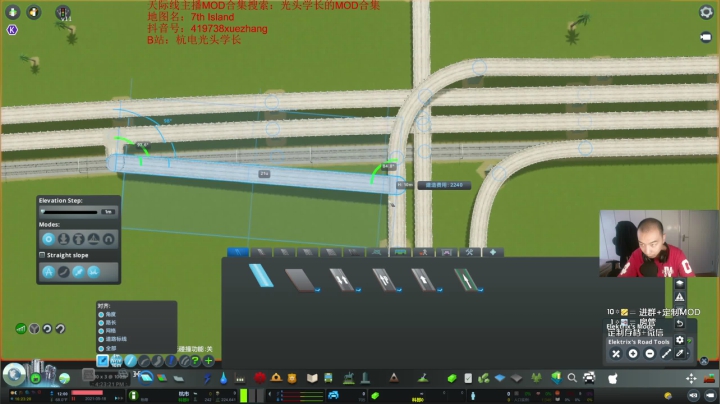Select 路长 snapping radio option
The height and width of the screenshot is (404, 720).
(x=101, y=323)
